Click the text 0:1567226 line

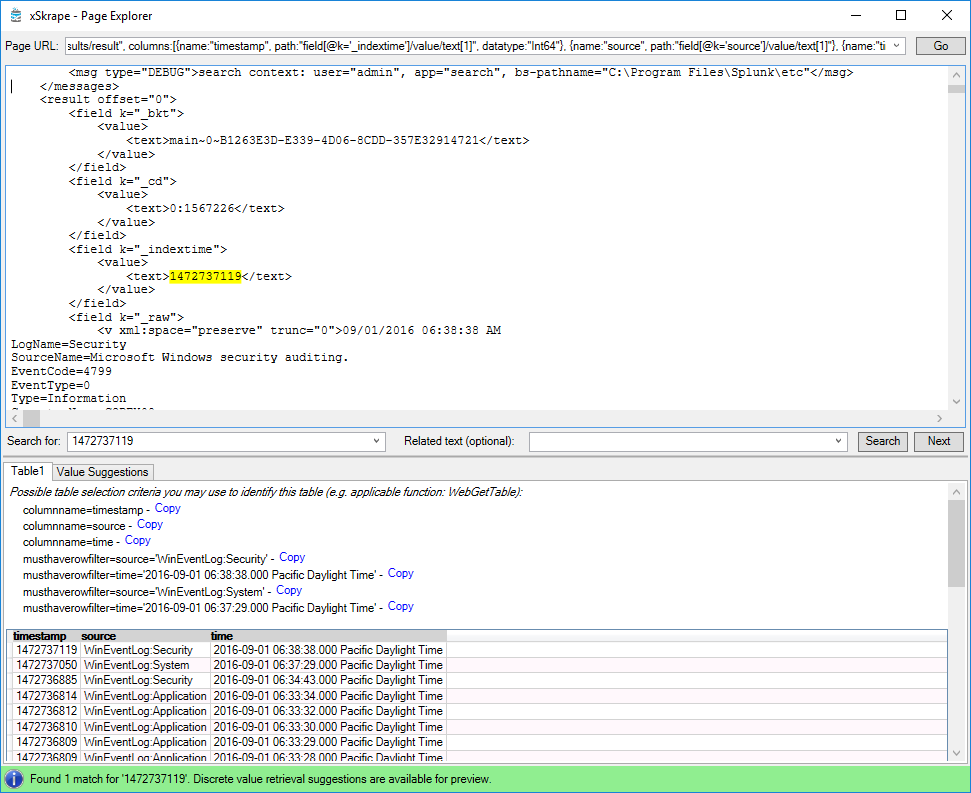(205, 208)
